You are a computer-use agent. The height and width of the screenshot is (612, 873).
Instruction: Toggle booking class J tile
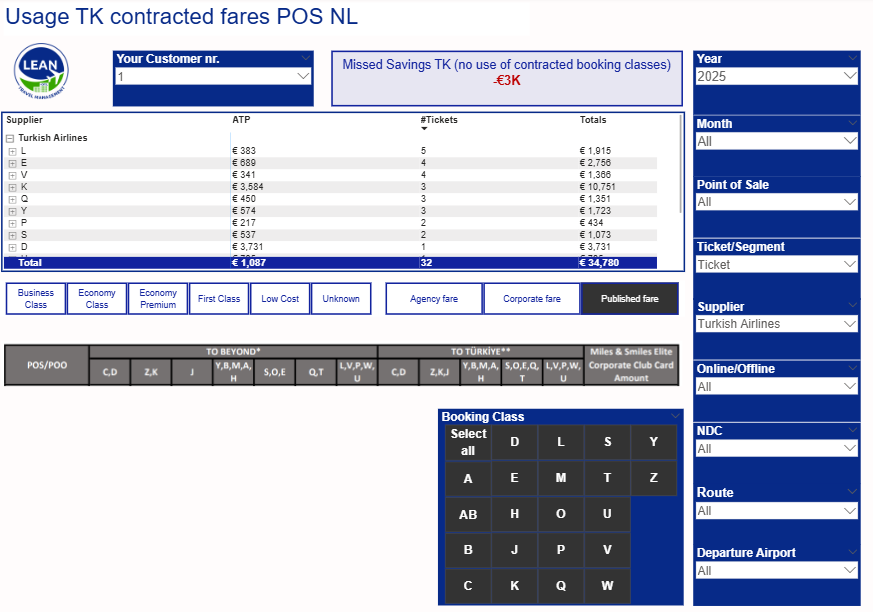(x=514, y=550)
